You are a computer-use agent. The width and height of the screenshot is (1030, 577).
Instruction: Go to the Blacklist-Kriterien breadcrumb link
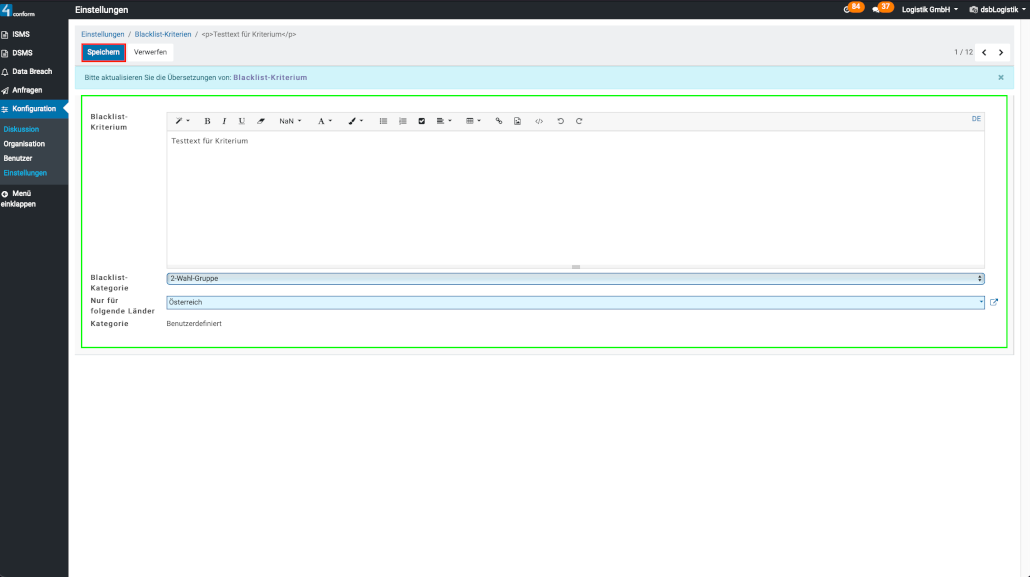pyautogui.click(x=163, y=34)
